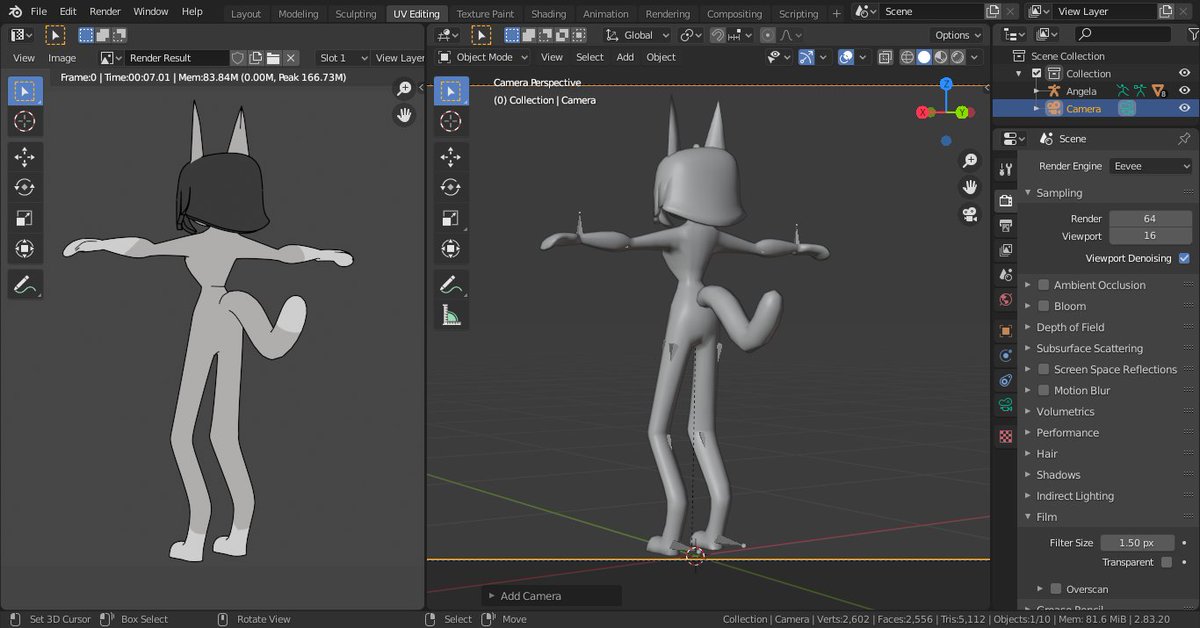Switch to the Shading workspace tab
This screenshot has width=1200, height=628.
pyautogui.click(x=548, y=14)
